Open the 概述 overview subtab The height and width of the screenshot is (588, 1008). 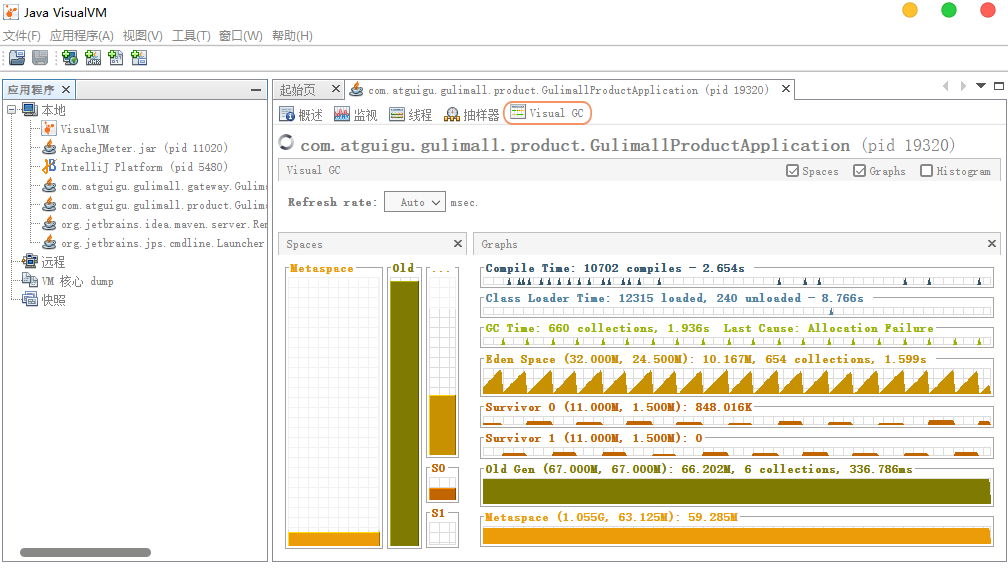(301, 114)
